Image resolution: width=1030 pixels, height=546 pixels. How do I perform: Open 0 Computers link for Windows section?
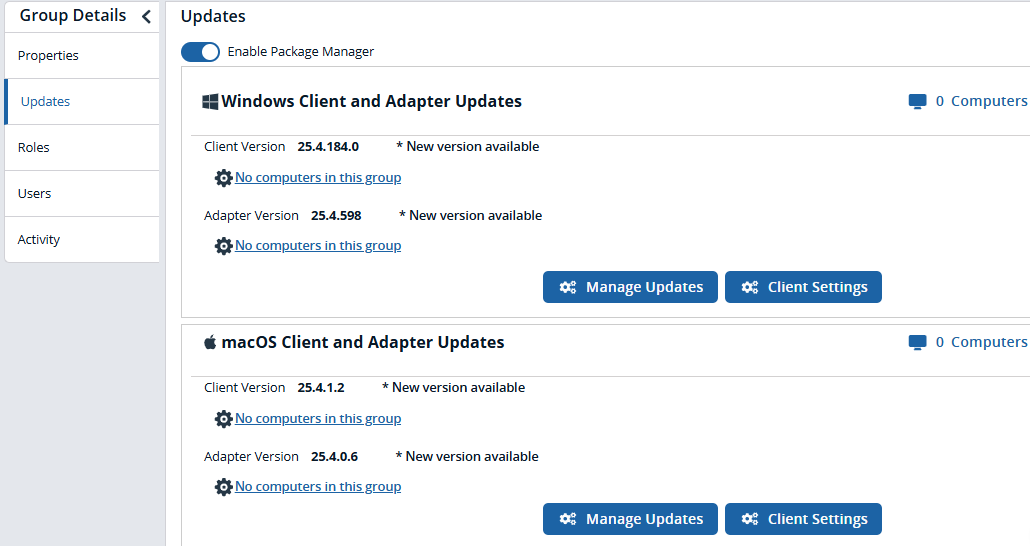point(981,101)
